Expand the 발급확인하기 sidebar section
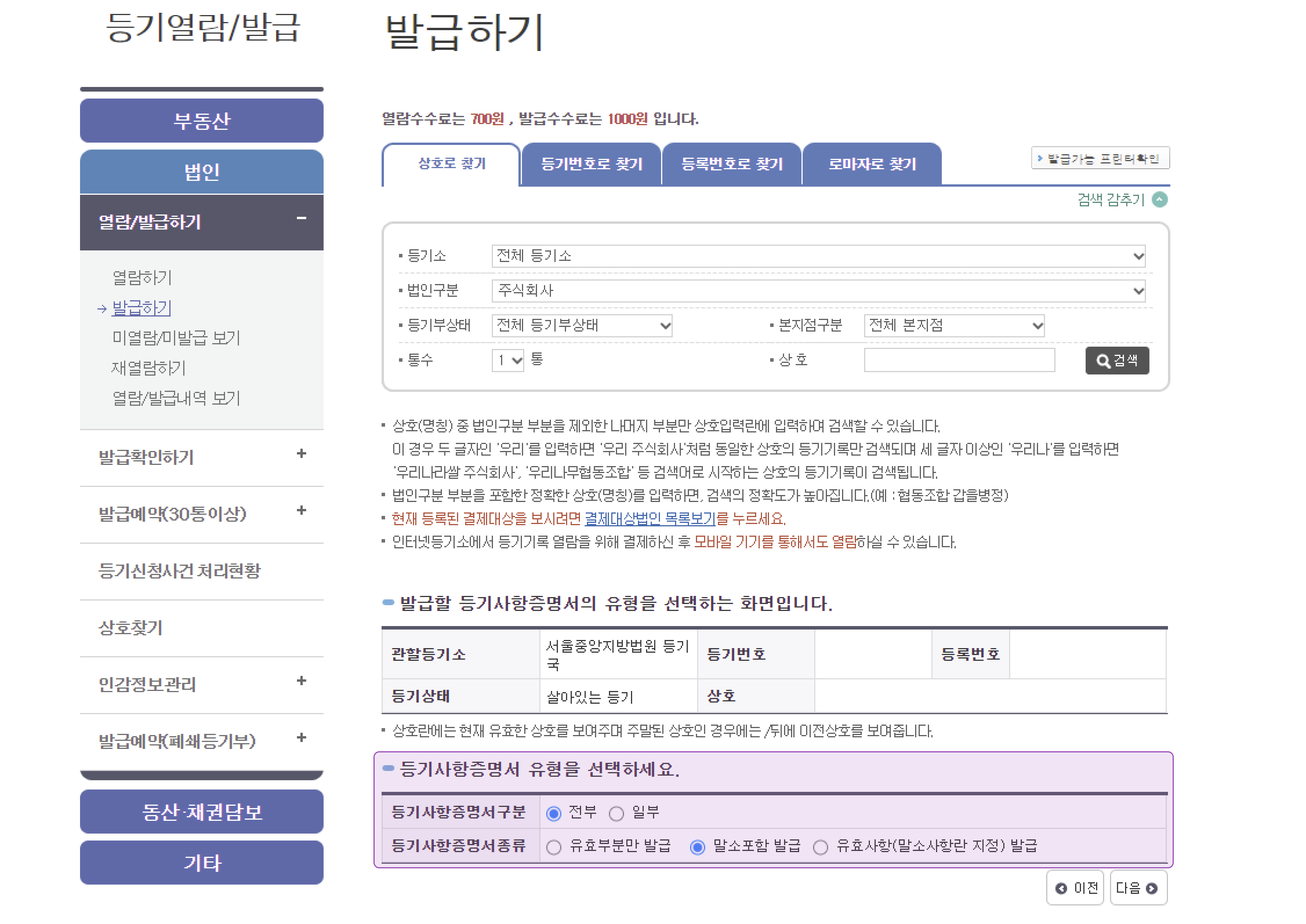This screenshot has width=1306, height=924. point(202,458)
